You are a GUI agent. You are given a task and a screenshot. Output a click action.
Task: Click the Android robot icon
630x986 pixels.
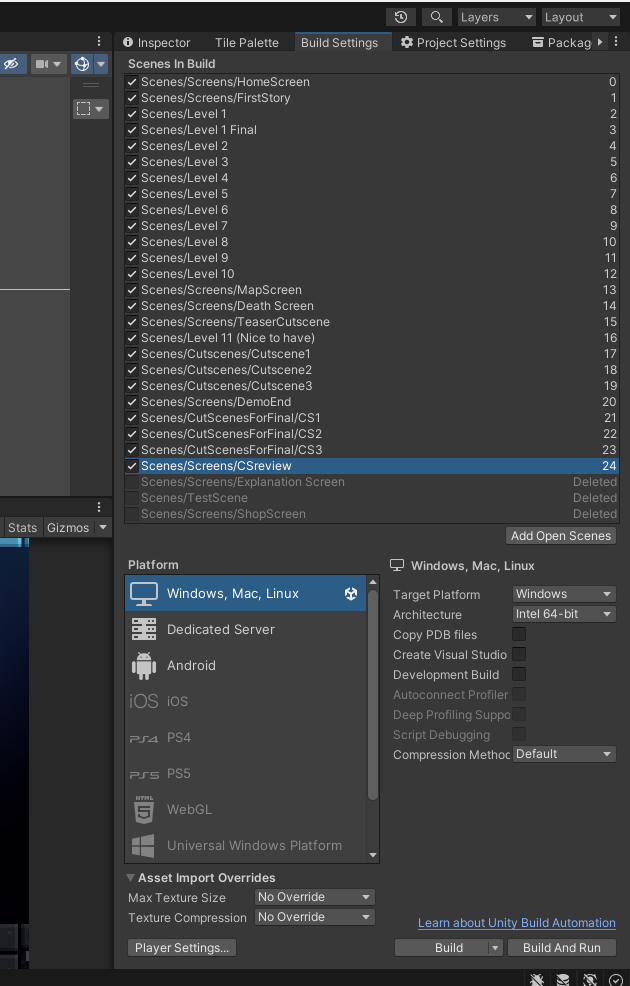click(x=144, y=666)
